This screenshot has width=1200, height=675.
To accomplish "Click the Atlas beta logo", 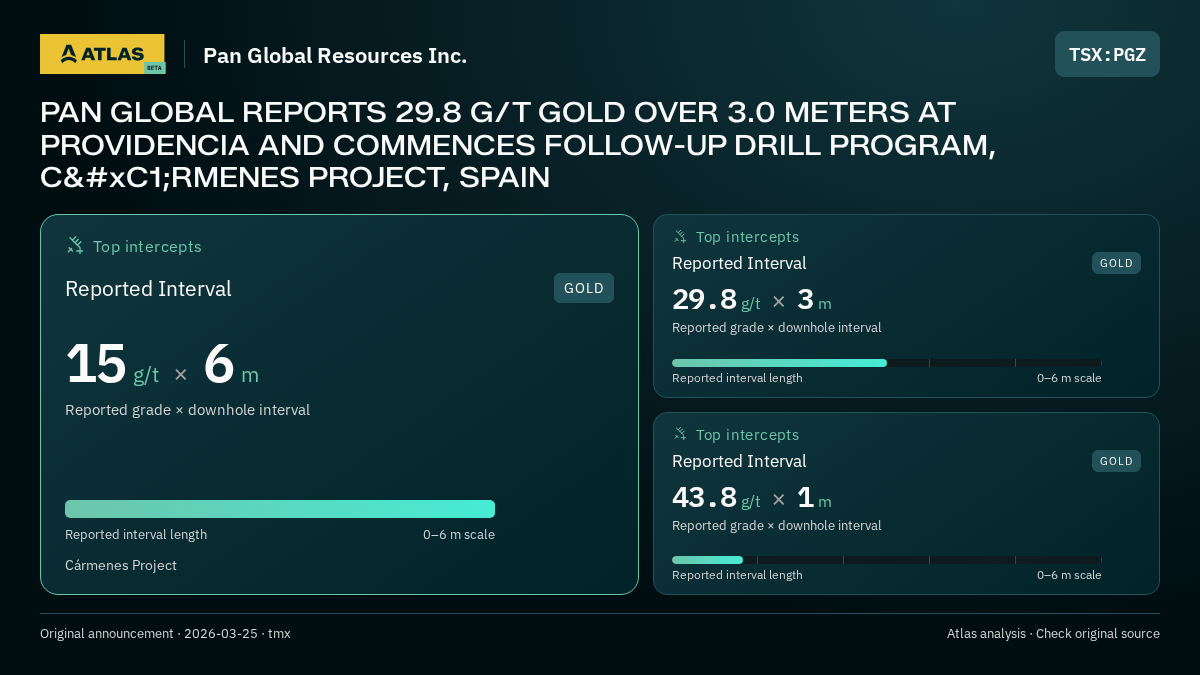I will point(102,54).
